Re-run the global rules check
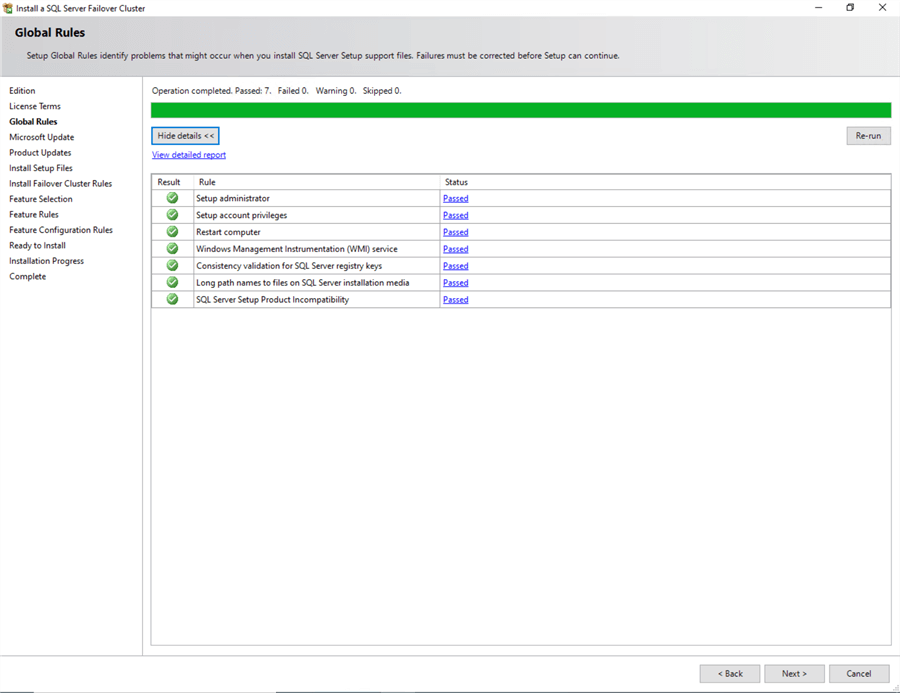 coord(868,136)
